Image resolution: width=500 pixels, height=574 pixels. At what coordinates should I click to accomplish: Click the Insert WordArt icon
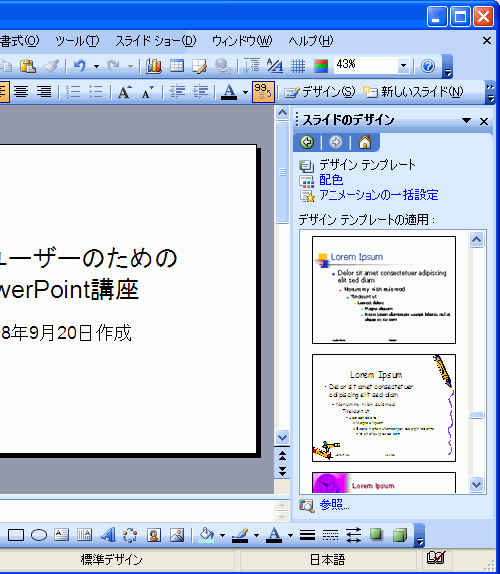tap(108, 535)
